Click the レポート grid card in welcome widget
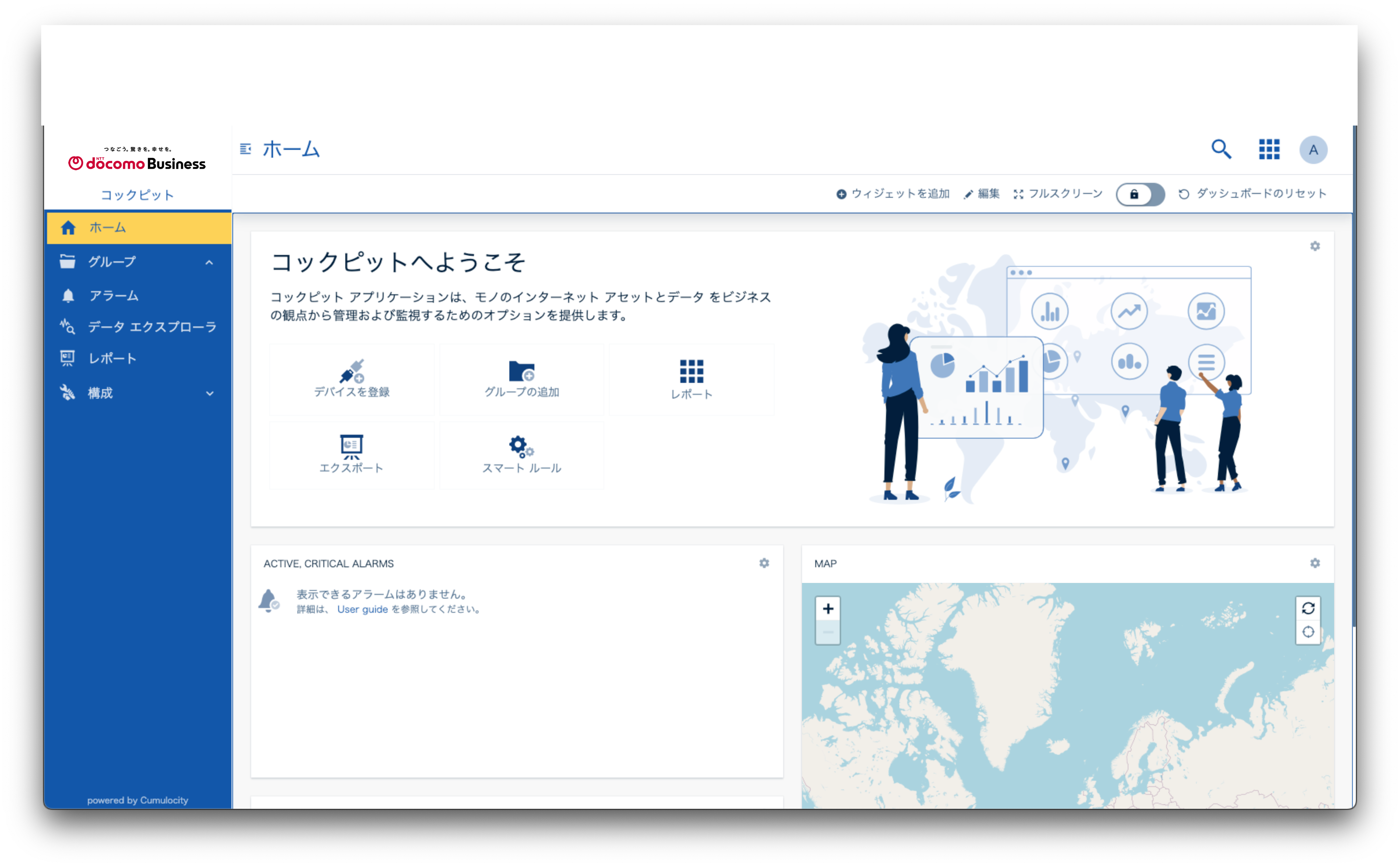Screen dimensions: 1400x867 [691, 380]
